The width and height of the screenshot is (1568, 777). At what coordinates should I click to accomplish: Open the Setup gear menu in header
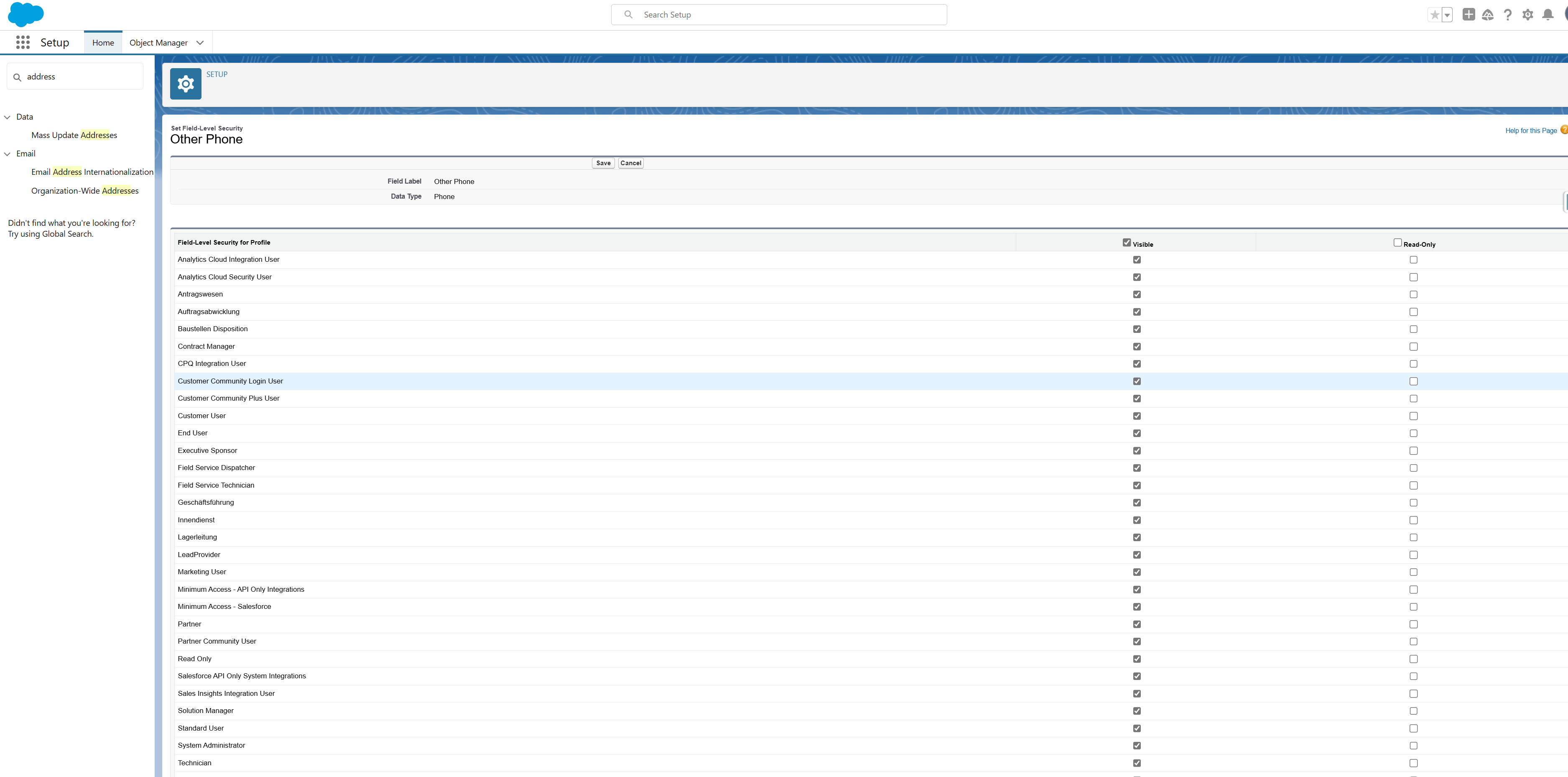click(1527, 15)
